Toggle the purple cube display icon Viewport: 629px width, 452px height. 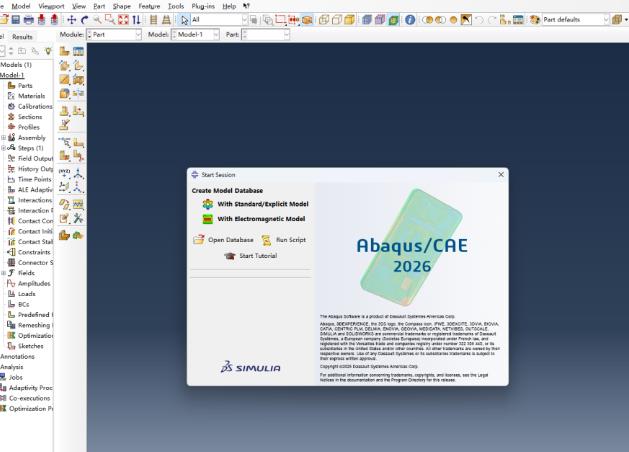[380, 20]
